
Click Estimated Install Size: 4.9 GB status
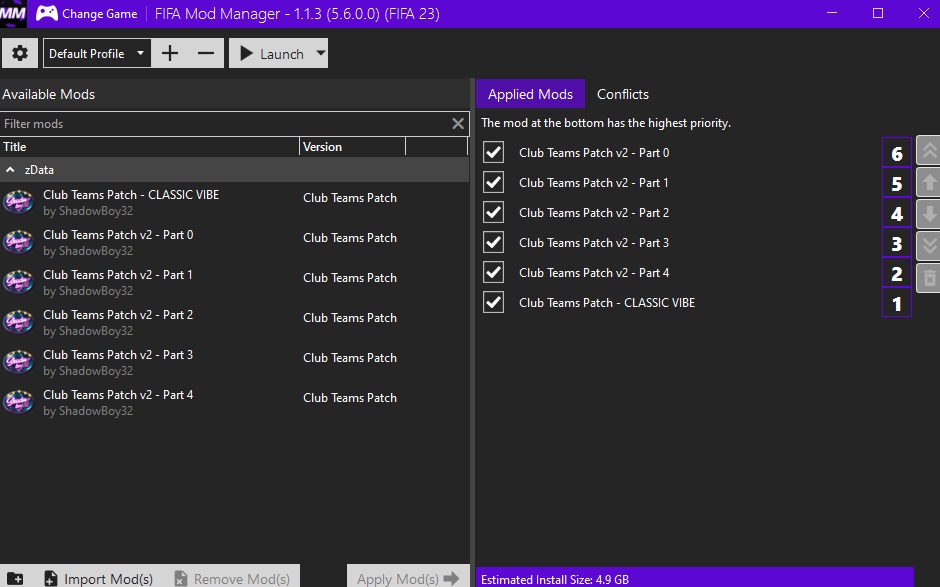(555, 579)
